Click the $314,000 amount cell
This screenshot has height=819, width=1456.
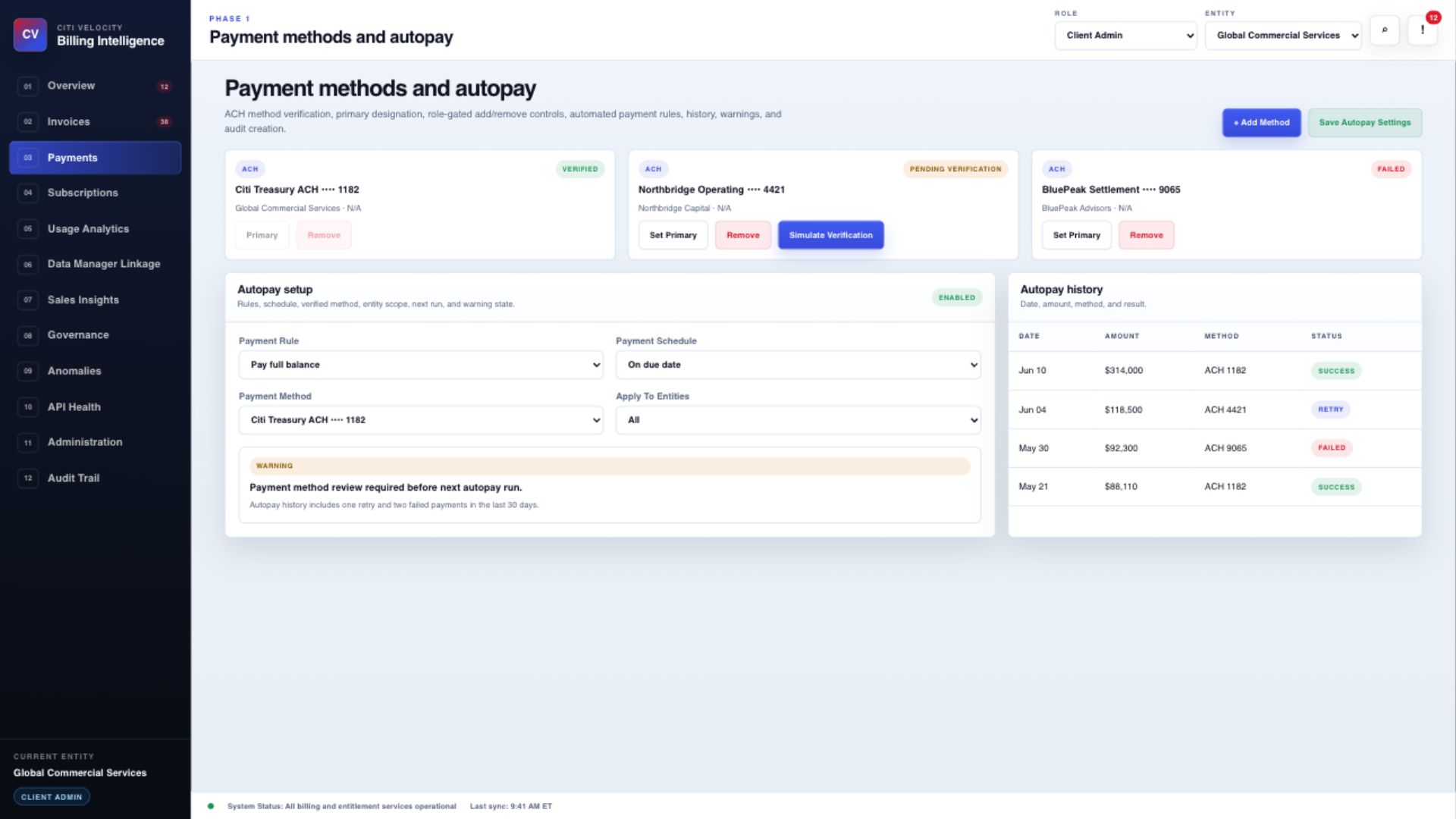(1124, 371)
